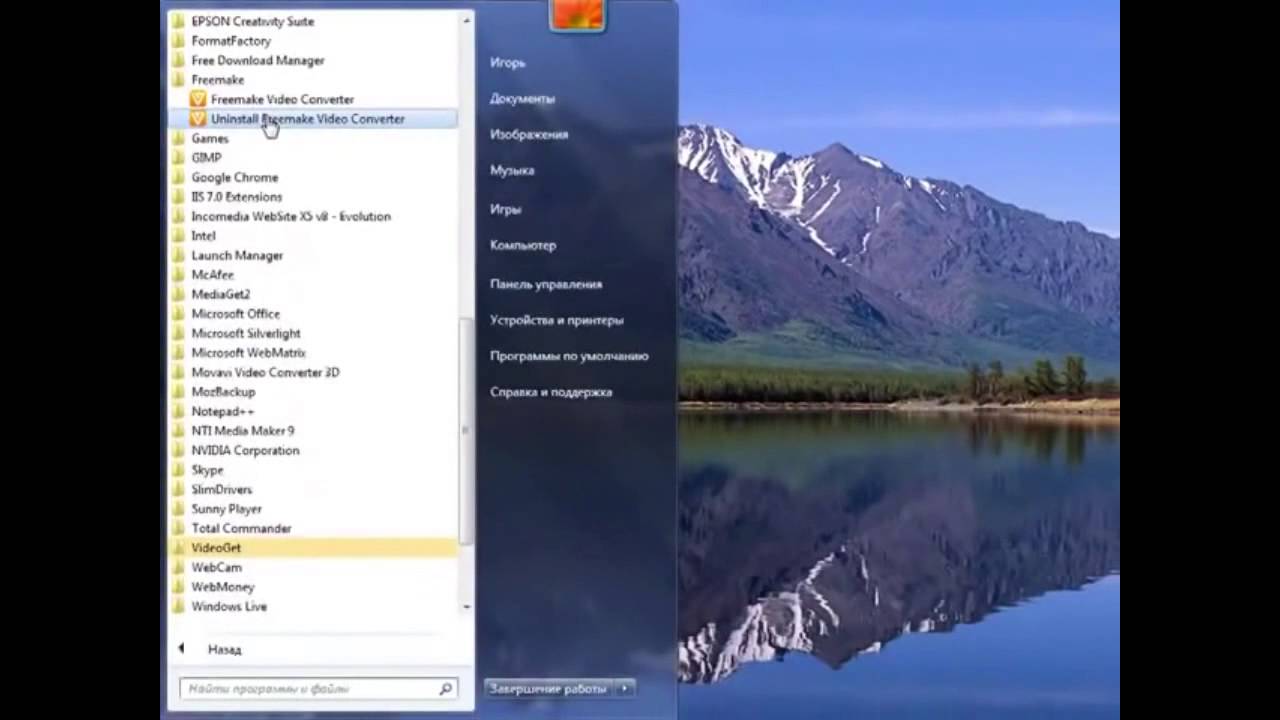The width and height of the screenshot is (1280, 720).
Task: Click the search magnifier icon
Action: tap(446, 689)
